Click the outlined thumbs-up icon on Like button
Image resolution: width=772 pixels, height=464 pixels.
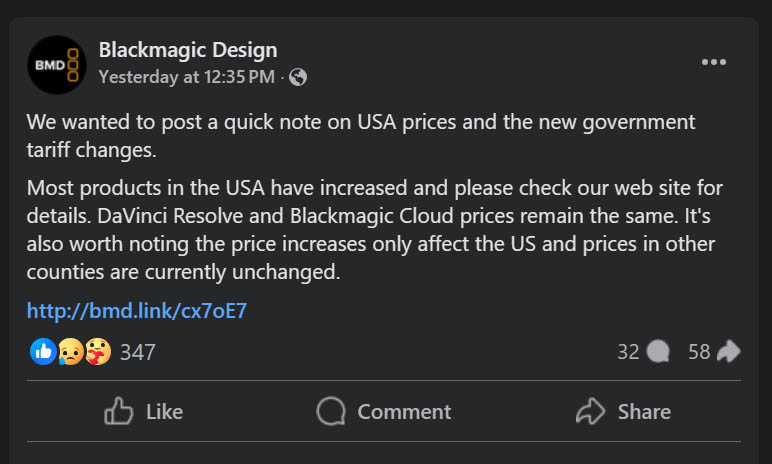click(x=119, y=411)
